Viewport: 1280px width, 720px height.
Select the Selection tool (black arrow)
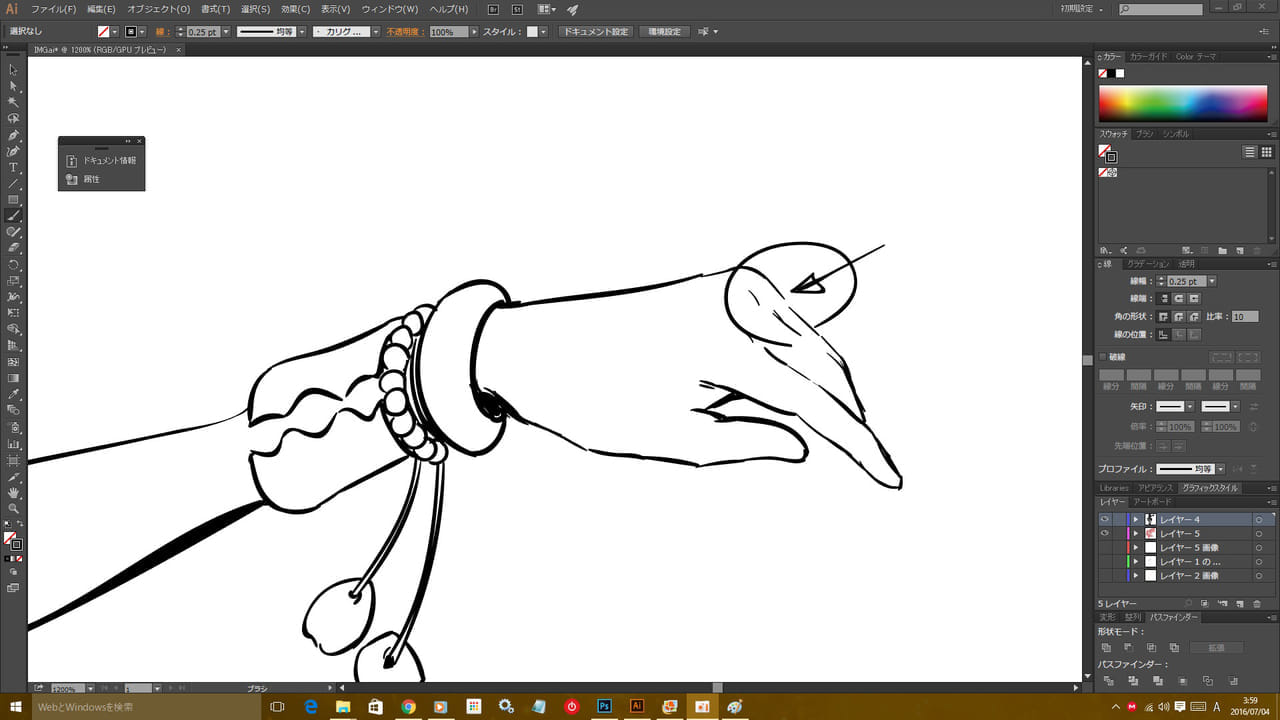pos(13,70)
